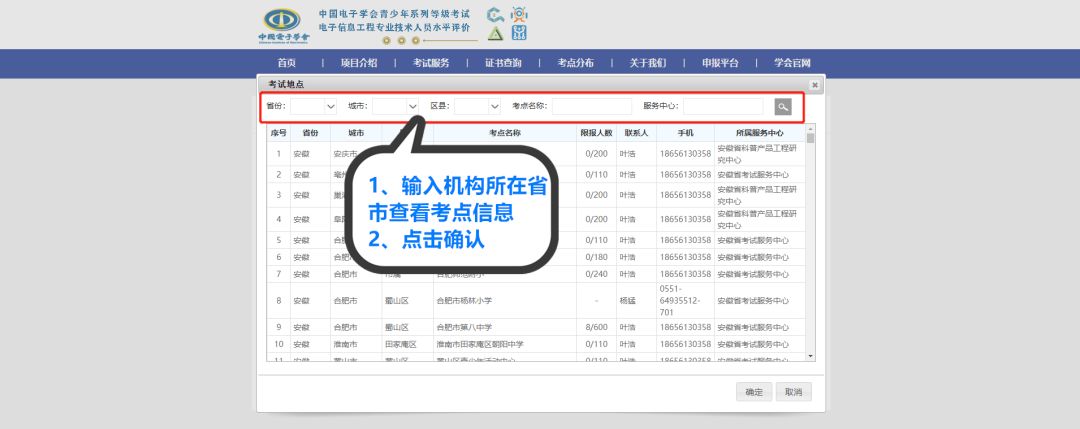Click the 取消 button
The image size is (1080, 429).
point(793,392)
